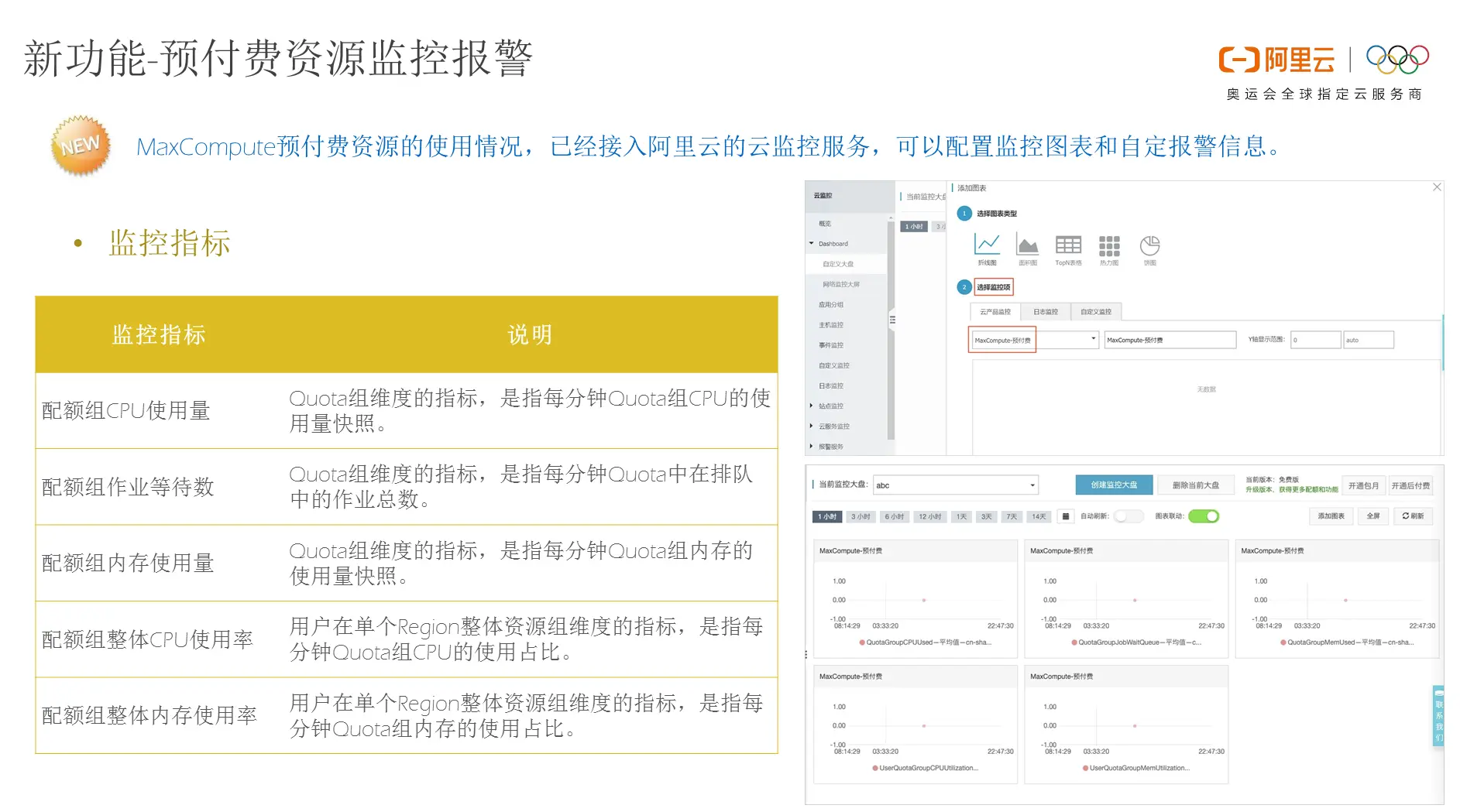Viewport: 1460px width, 812px height.
Task: Select the line chart (折线图) type icon
Action: (987, 245)
